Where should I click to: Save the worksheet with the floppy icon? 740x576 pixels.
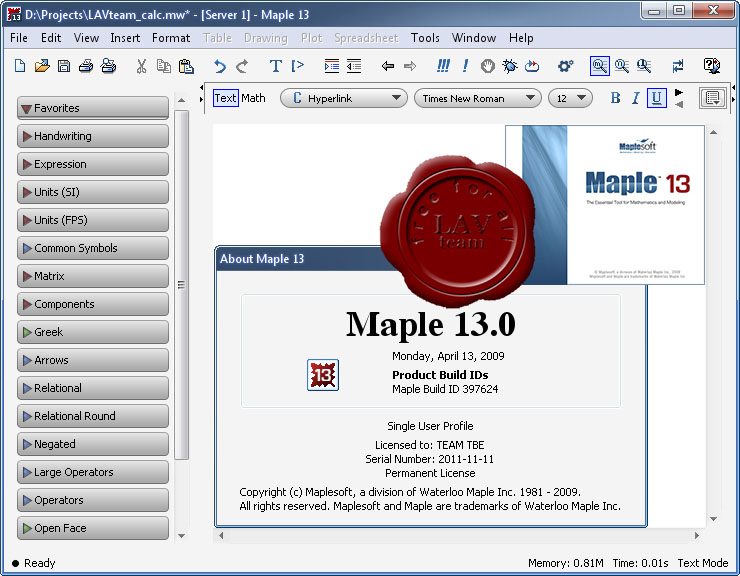64,66
